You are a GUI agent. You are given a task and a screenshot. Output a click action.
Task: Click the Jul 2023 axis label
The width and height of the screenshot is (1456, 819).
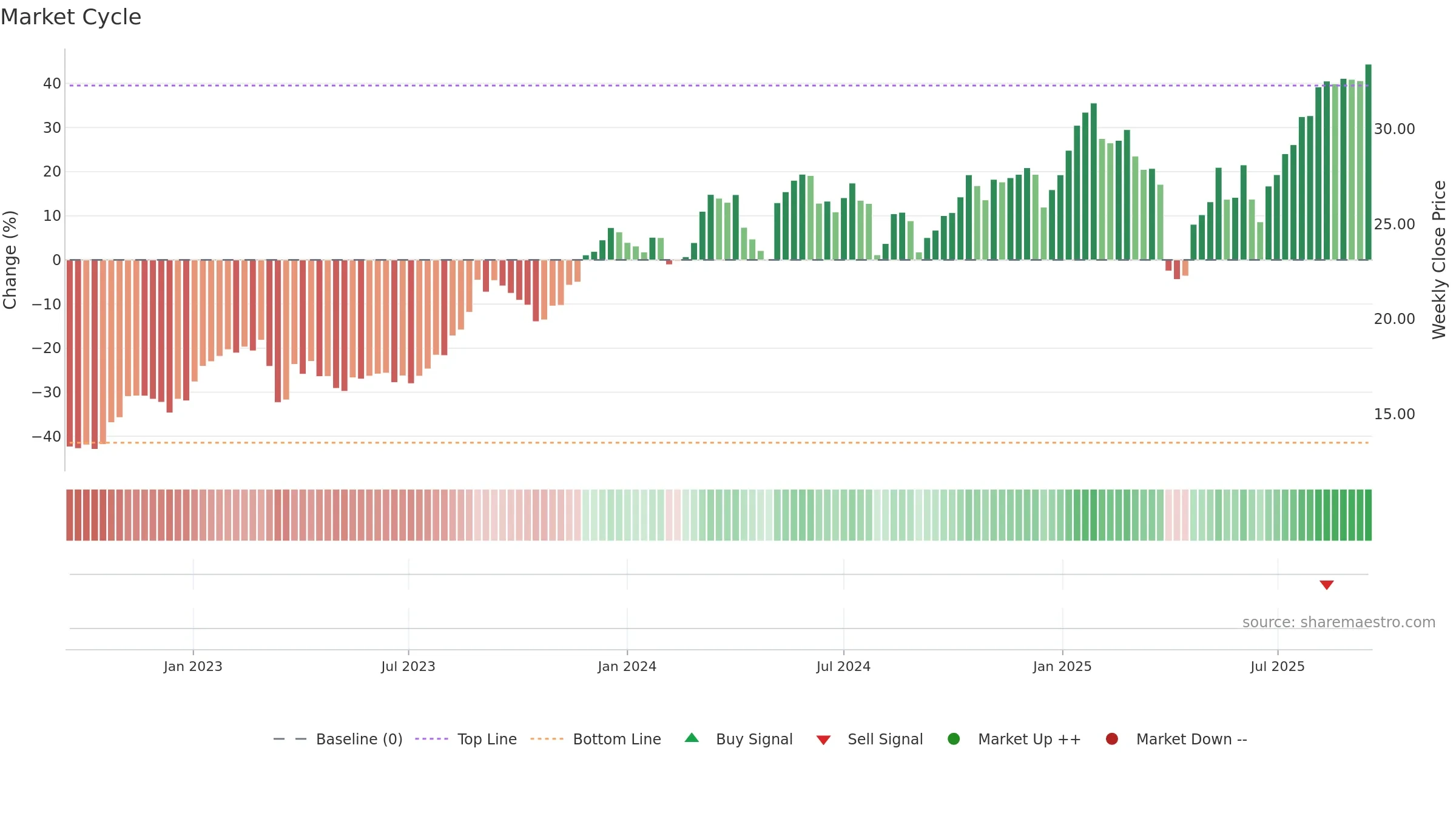[x=408, y=666]
